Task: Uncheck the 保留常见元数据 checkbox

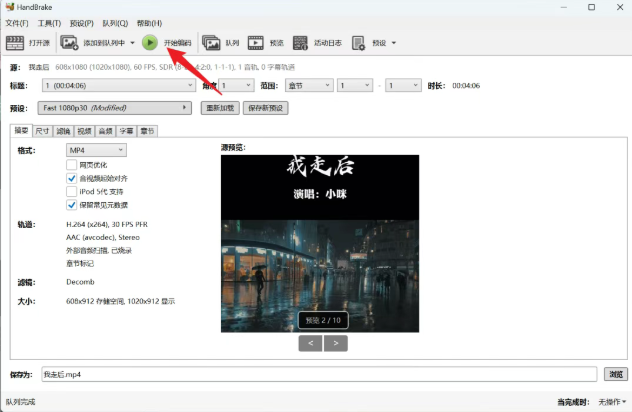Action: (72, 203)
